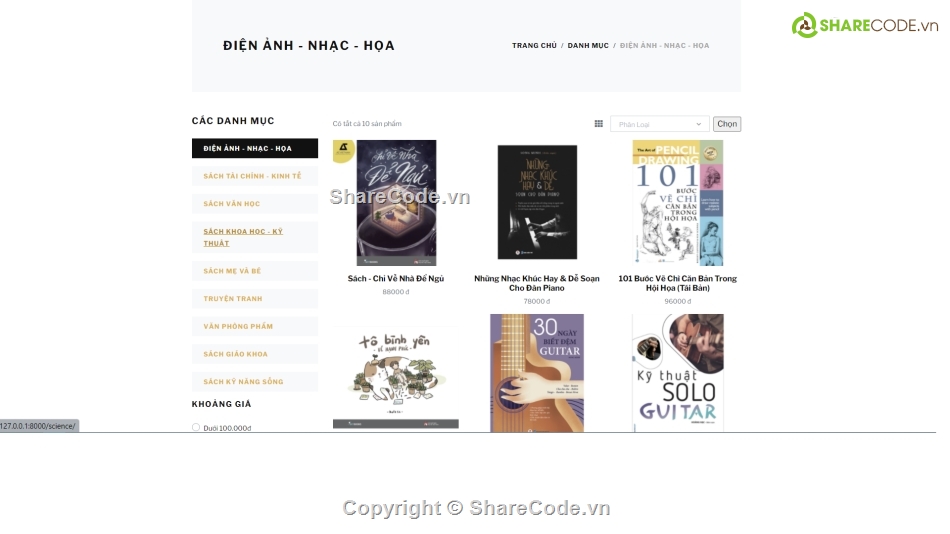
Task: Click Những Nhạc Khúc Hay title link
Action: click(x=537, y=283)
